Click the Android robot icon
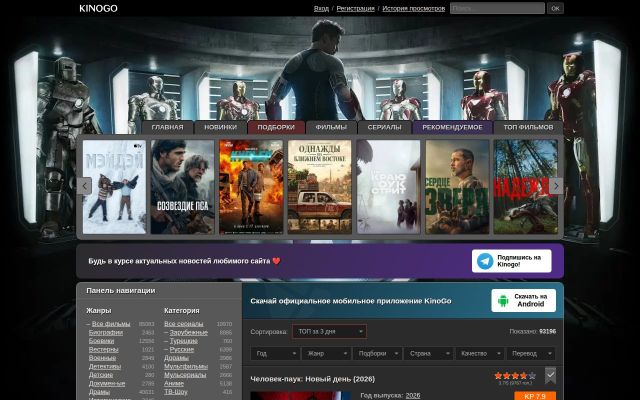This screenshot has width=640, height=400. click(503, 301)
